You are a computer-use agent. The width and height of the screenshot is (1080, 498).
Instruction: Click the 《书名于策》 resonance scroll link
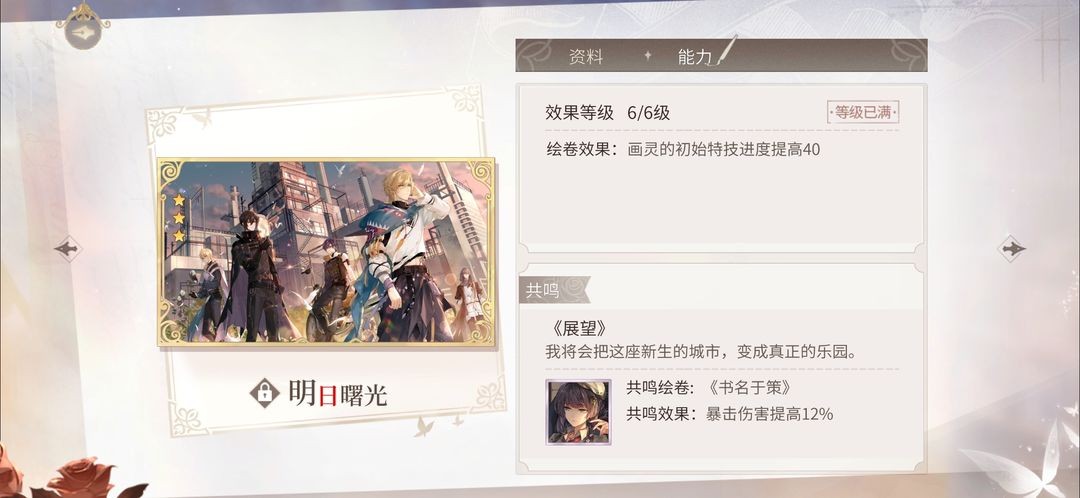pyautogui.click(x=749, y=388)
